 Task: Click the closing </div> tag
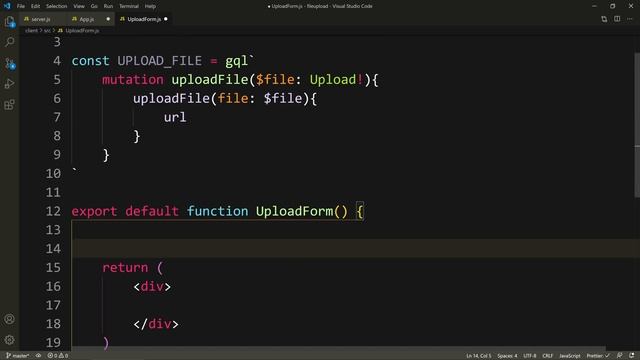(x=156, y=324)
